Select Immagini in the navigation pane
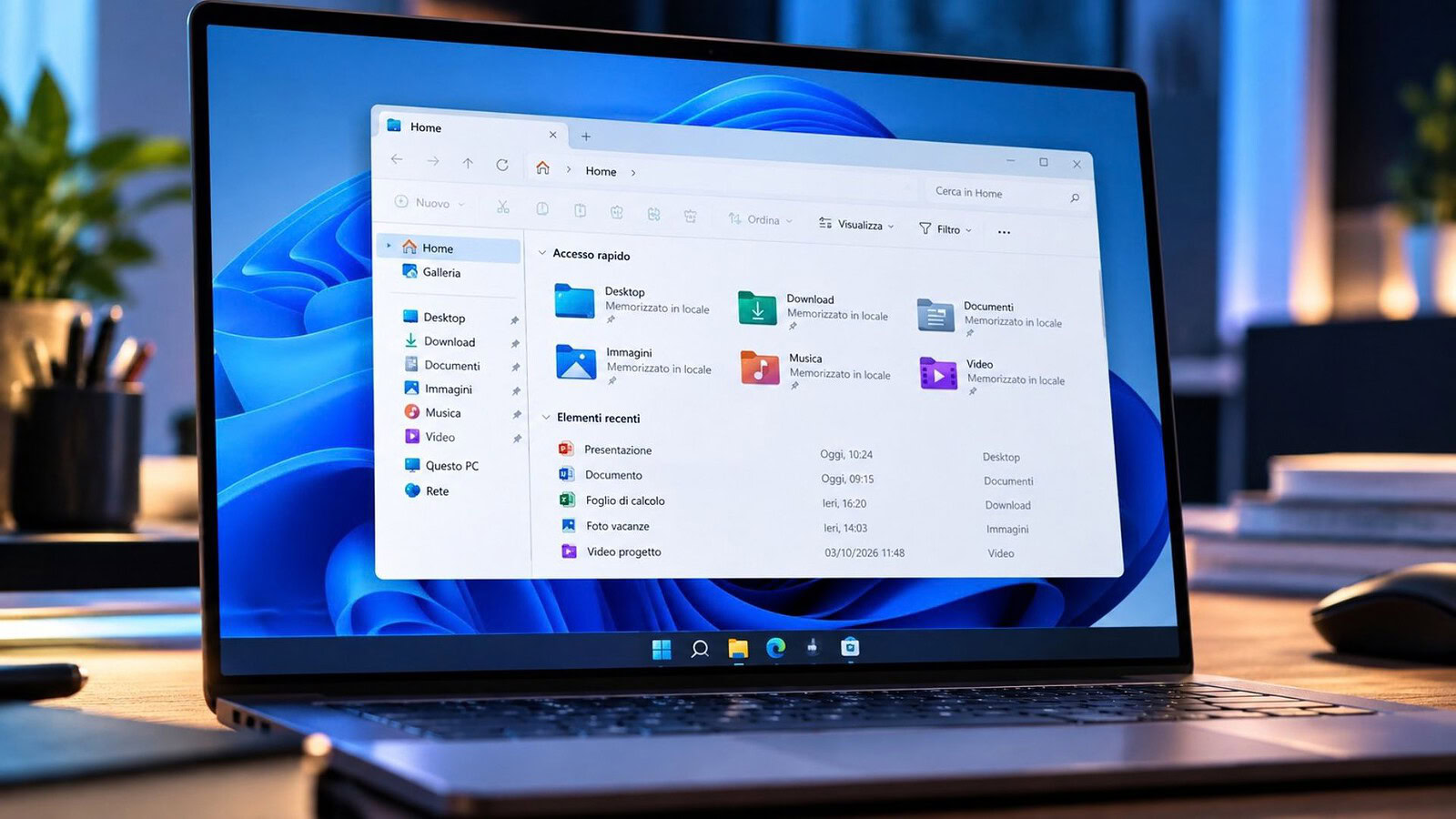The width and height of the screenshot is (1456, 819). (439, 389)
